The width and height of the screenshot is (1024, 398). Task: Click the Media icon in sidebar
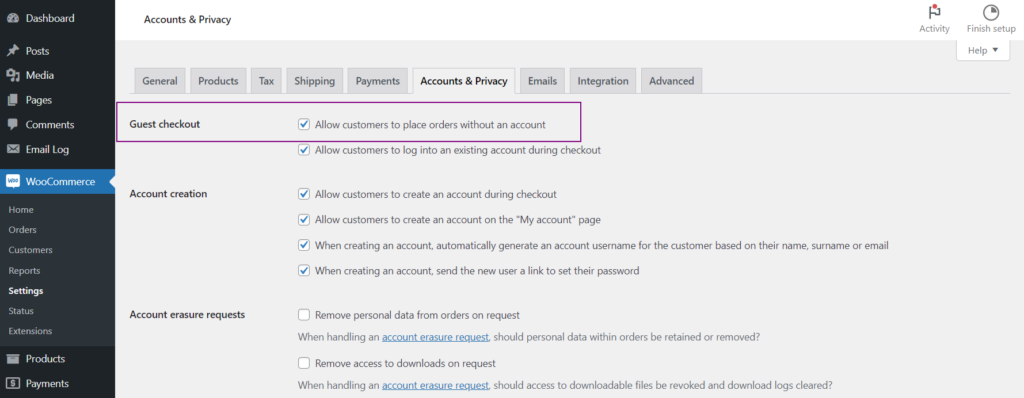click(x=13, y=76)
